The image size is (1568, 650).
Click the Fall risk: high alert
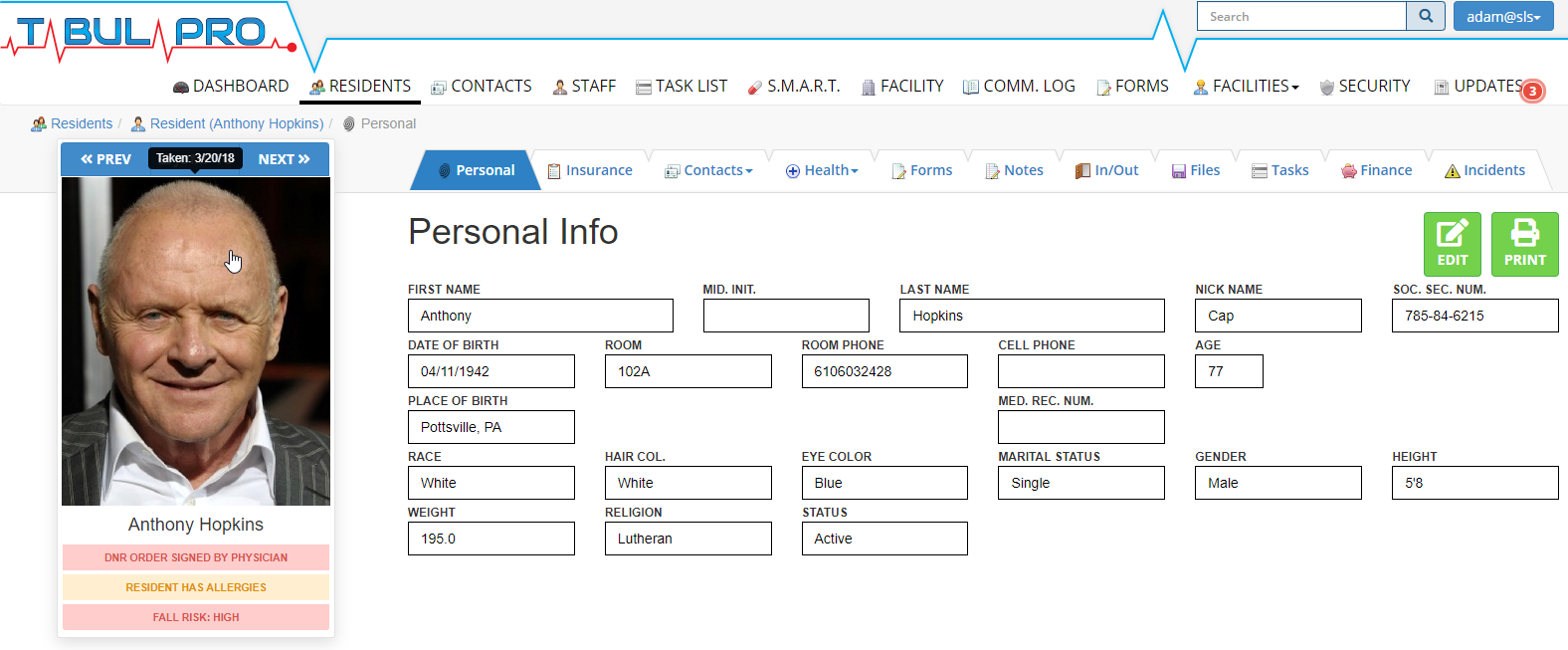click(x=196, y=617)
